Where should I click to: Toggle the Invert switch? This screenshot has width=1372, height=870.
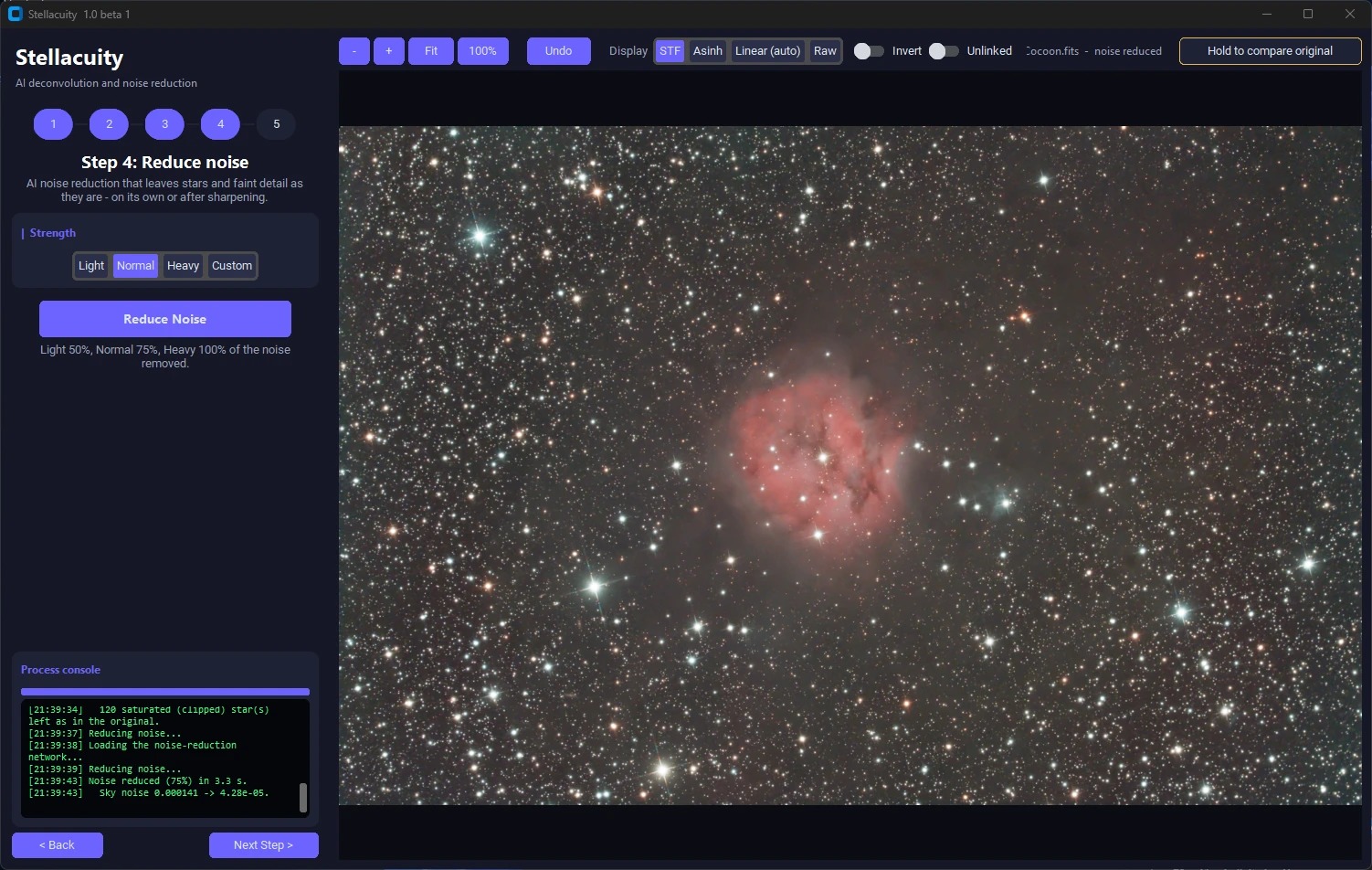869,51
